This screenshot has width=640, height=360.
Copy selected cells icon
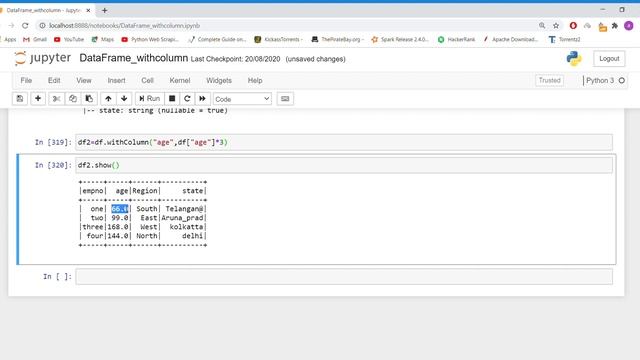(x=73, y=99)
